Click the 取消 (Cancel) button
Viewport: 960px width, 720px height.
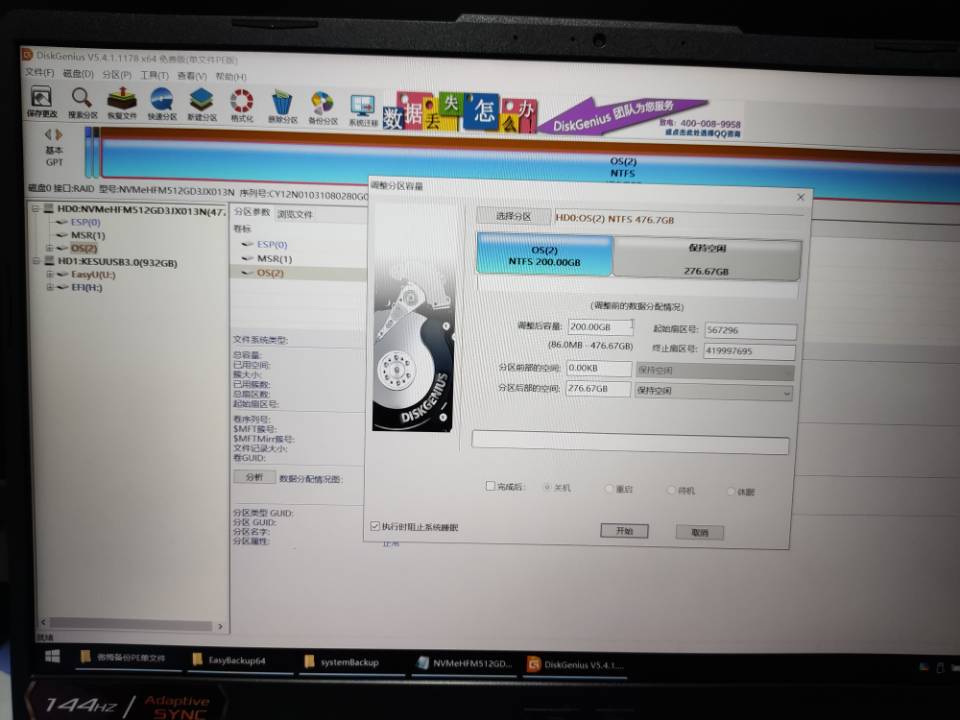[699, 532]
